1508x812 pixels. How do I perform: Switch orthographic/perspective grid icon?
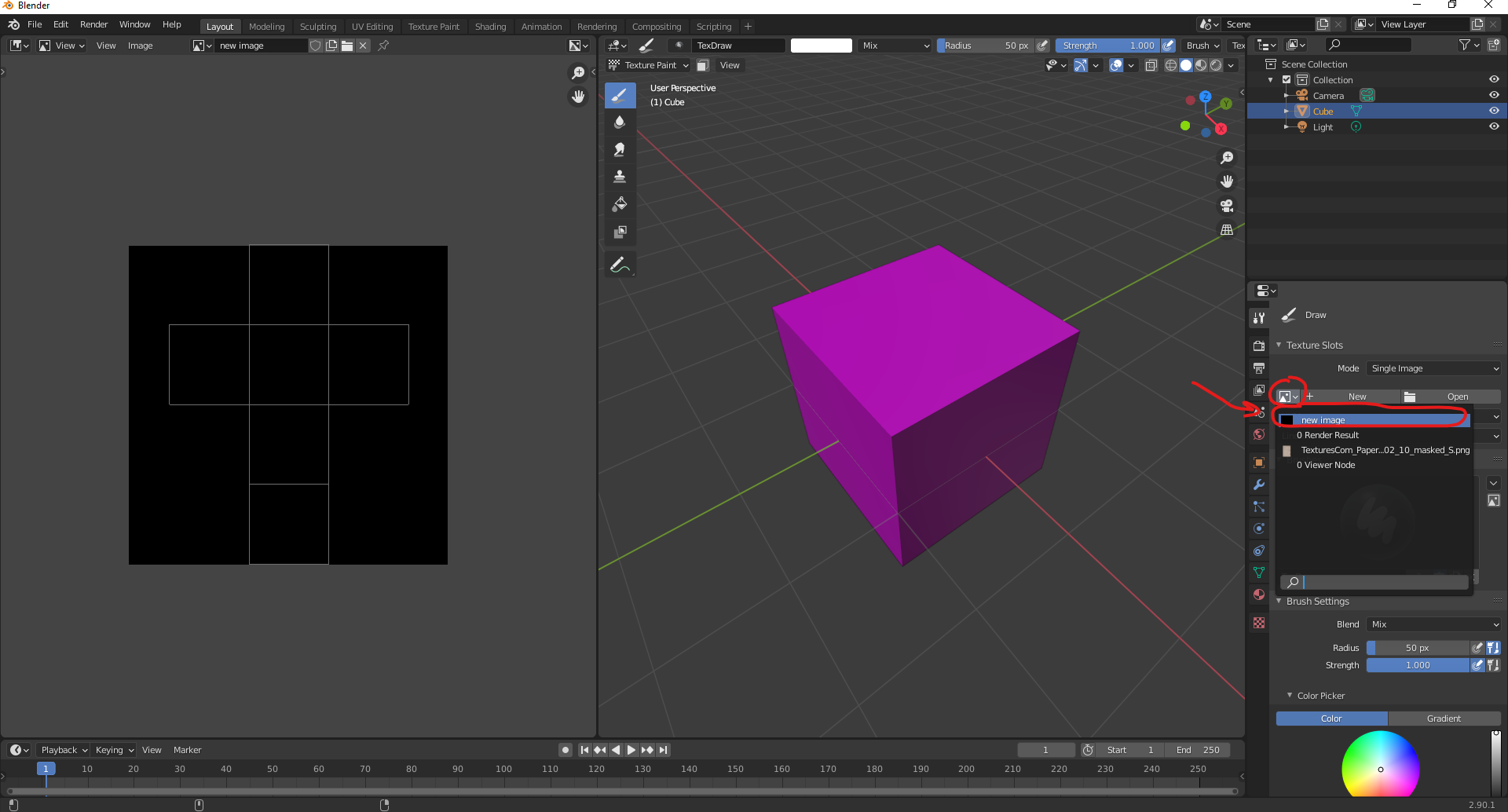click(1227, 230)
